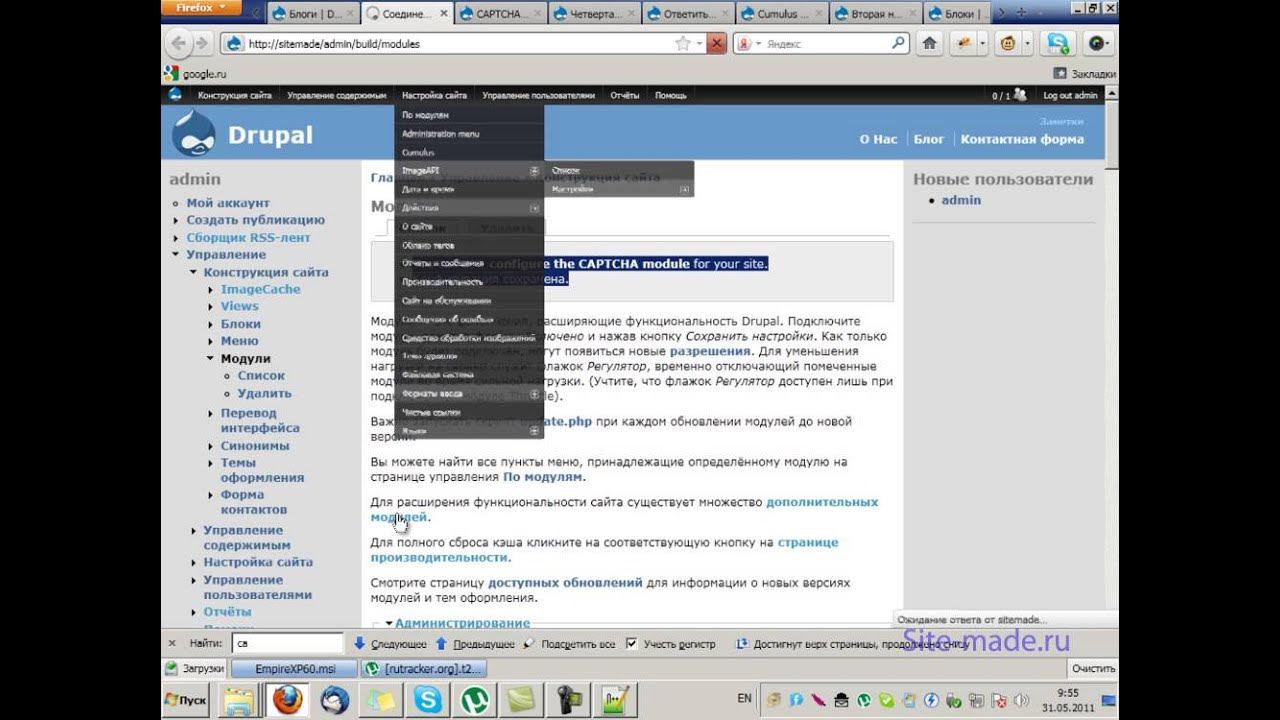Image resolution: width=1280 pixels, height=720 pixels.
Task: Close the find bar with the X
Action: pyautogui.click(x=172, y=644)
